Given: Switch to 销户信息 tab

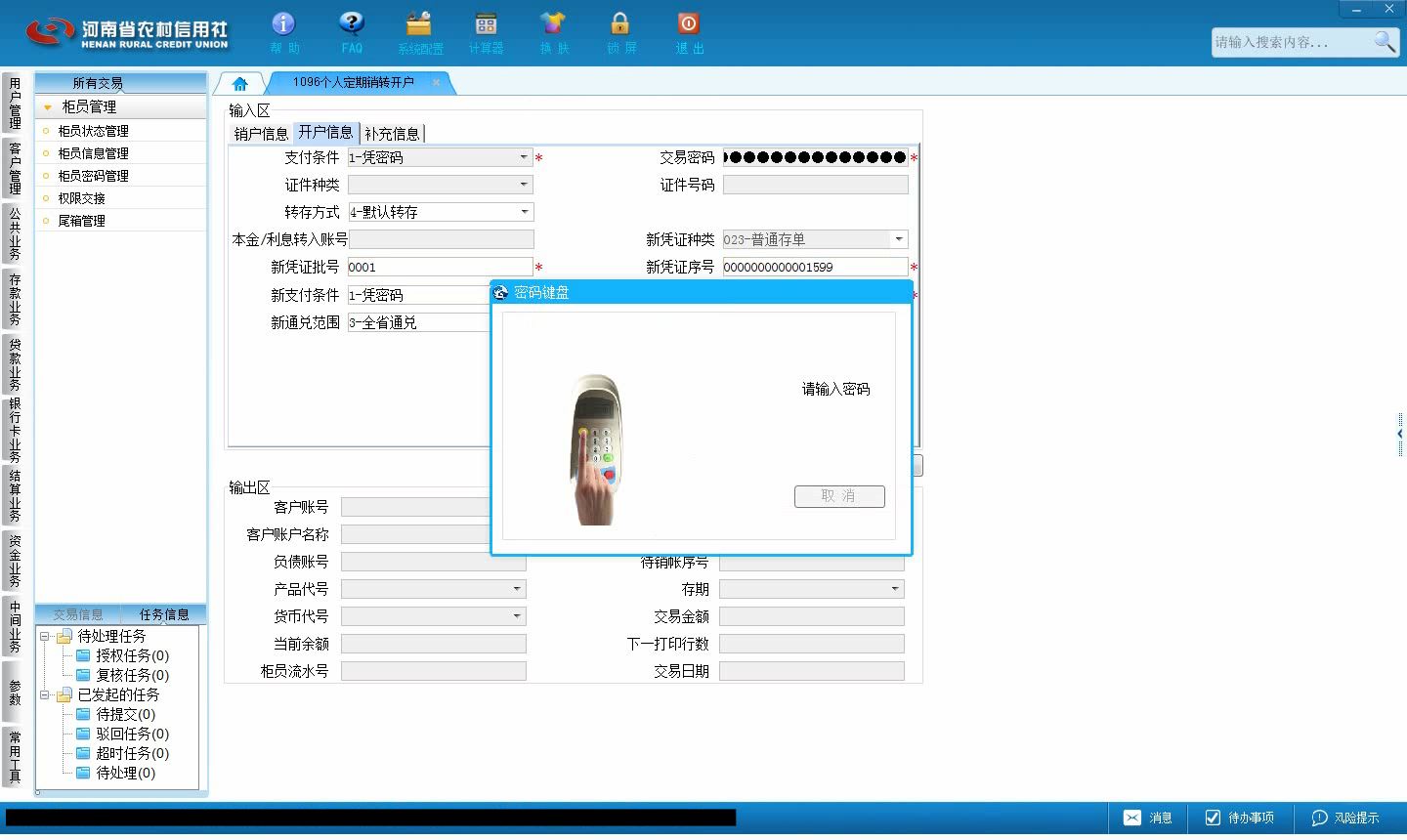Looking at the screenshot, I should 261,134.
